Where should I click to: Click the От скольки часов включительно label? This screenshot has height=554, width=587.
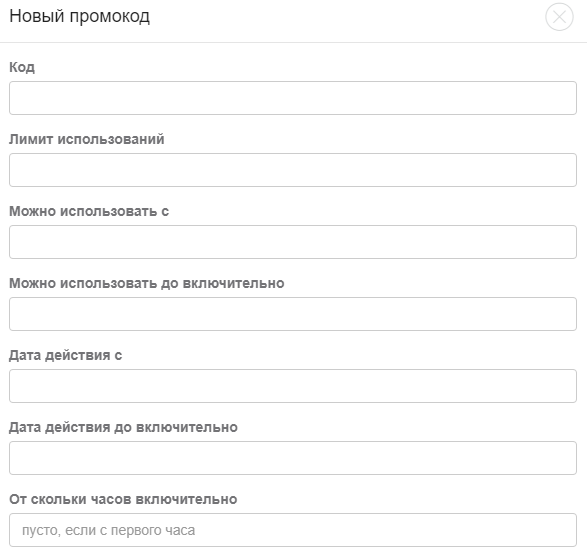(x=123, y=499)
